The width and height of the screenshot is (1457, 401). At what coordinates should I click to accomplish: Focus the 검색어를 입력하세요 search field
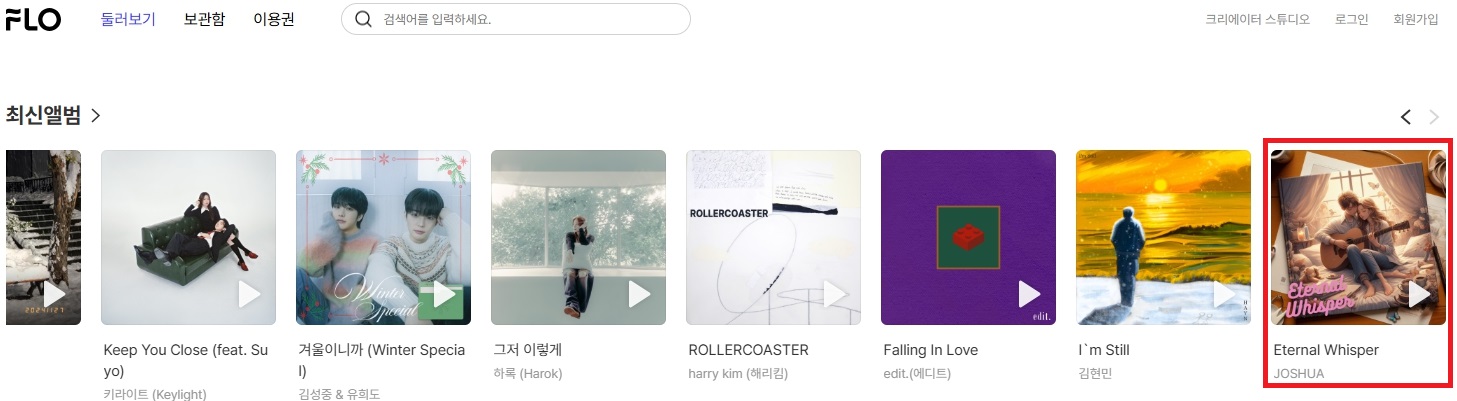click(x=516, y=19)
